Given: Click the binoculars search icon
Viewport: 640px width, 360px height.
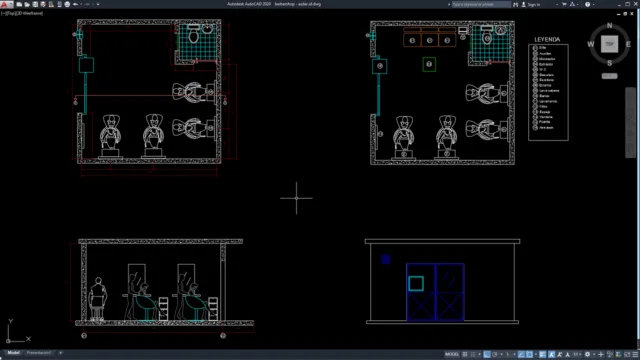Looking at the screenshot, I should coord(516,4).
